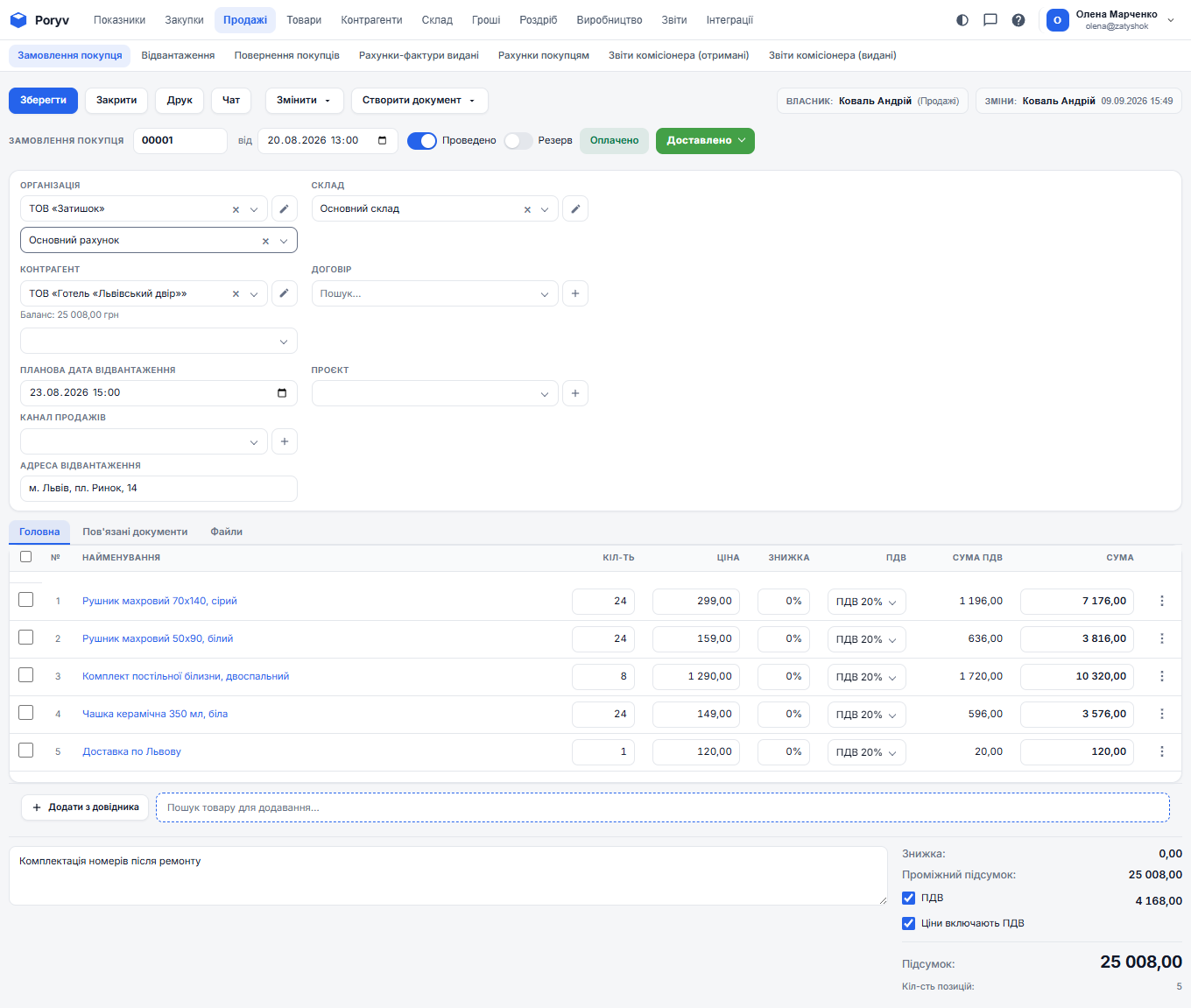Open the Доставлено status dropdown
The image size is (1191, 1008).
tap(705, 141)
